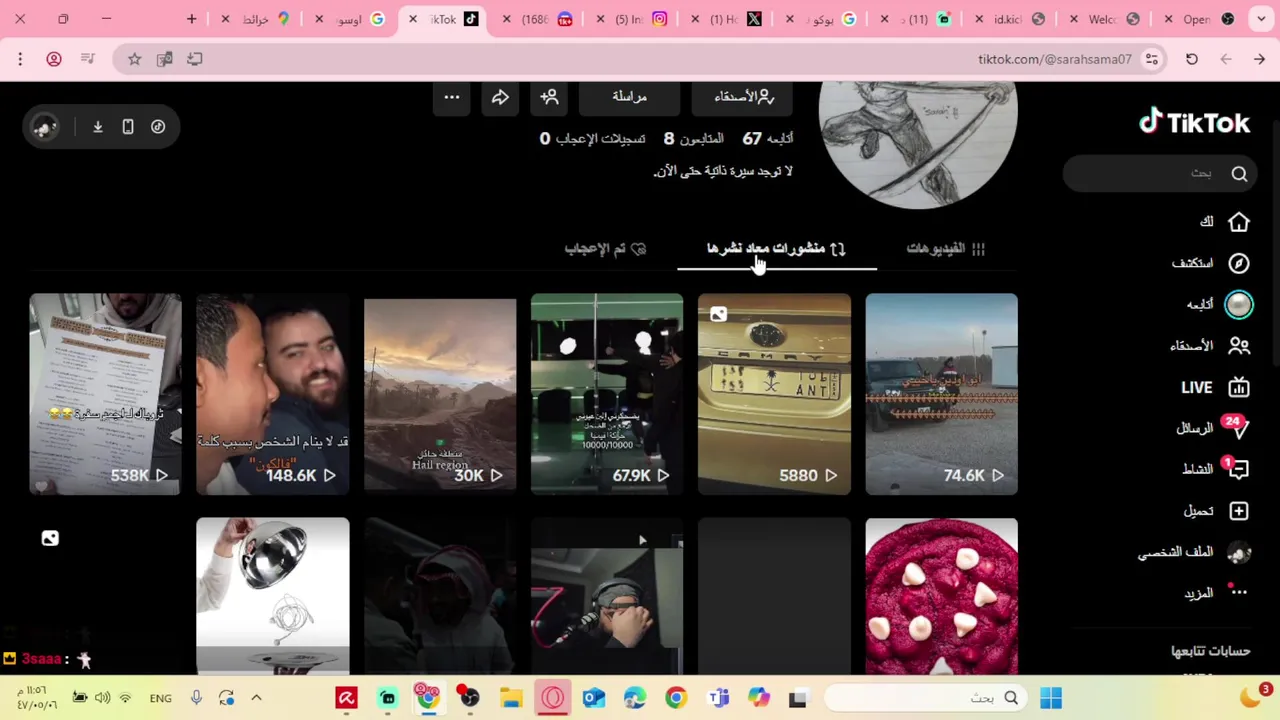
Task: Switch to the Videos tab (الفيديوهات)
Action: pyautogui.click(x=945, y=249)
